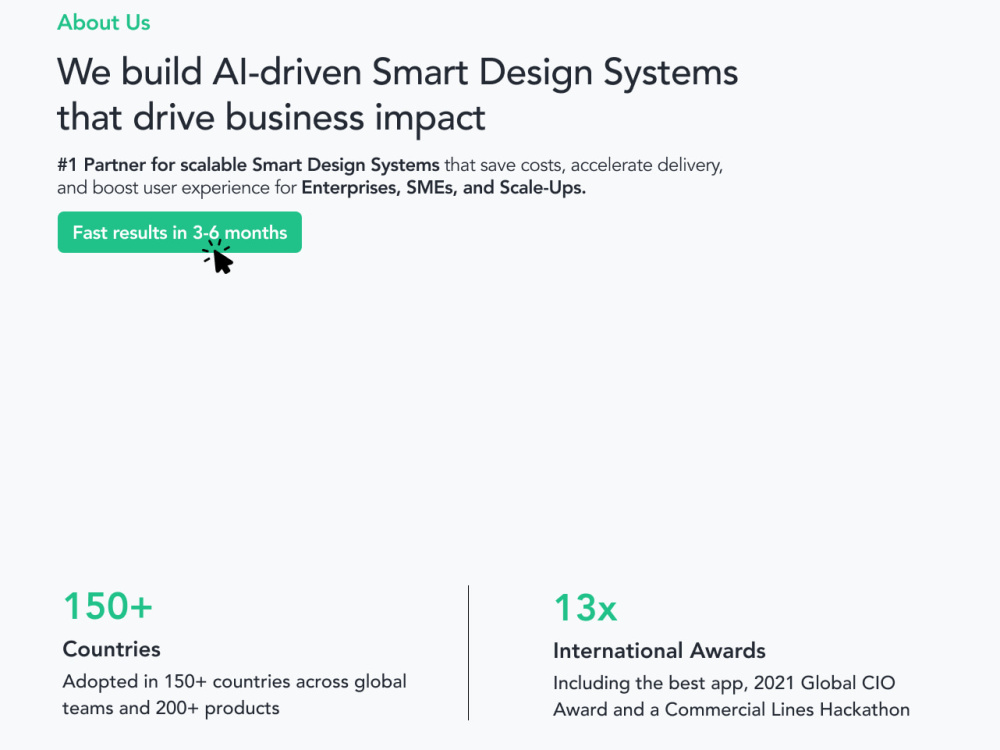Image resolution: width=1000 pixels, height=750 pixels.
Task: Click 'teams and 200+ products' line
Action: 171,709
